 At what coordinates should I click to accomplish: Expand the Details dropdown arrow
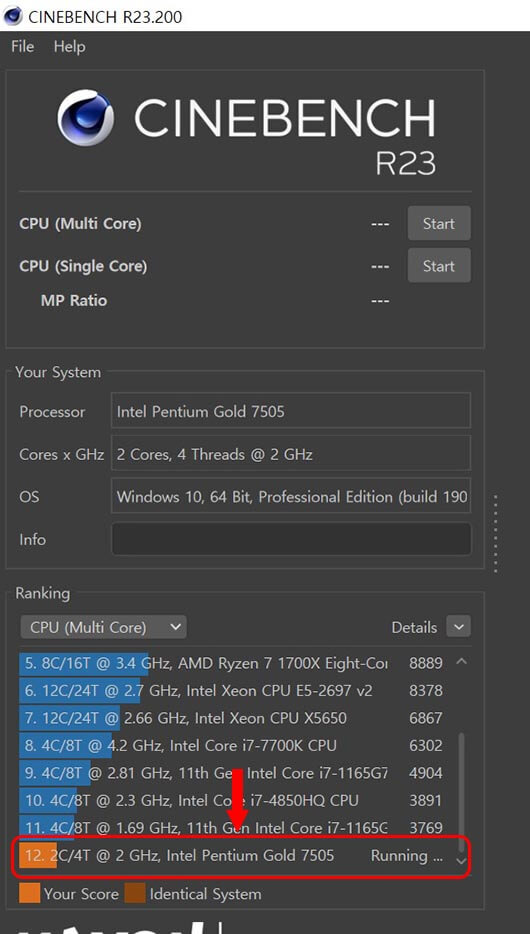[458, 627]
